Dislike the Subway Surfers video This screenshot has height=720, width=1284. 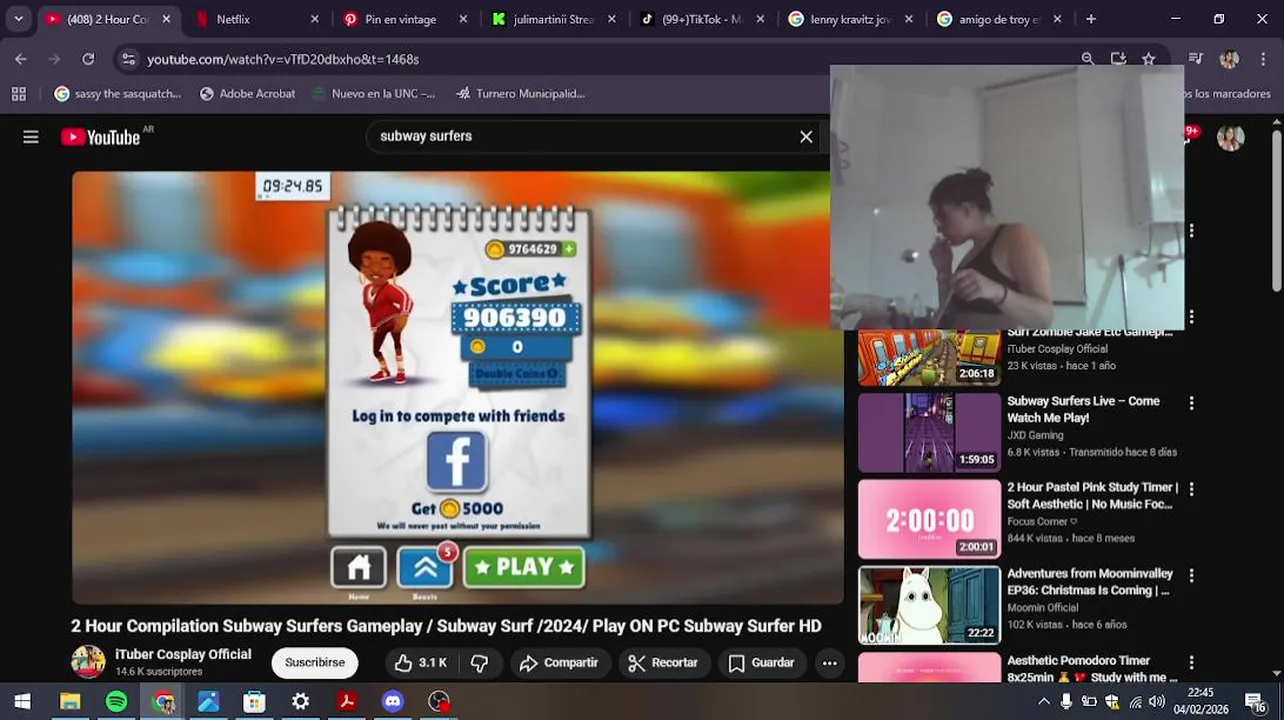[479, 663]
